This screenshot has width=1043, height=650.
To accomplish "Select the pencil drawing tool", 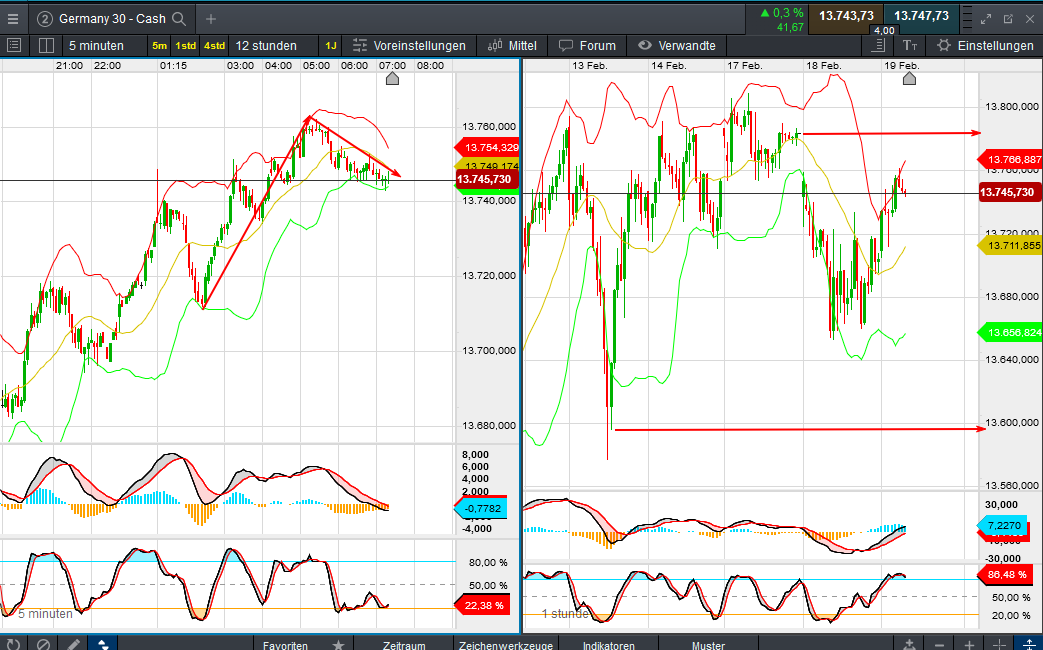I will pyautogui.click(x=73, y=643).
